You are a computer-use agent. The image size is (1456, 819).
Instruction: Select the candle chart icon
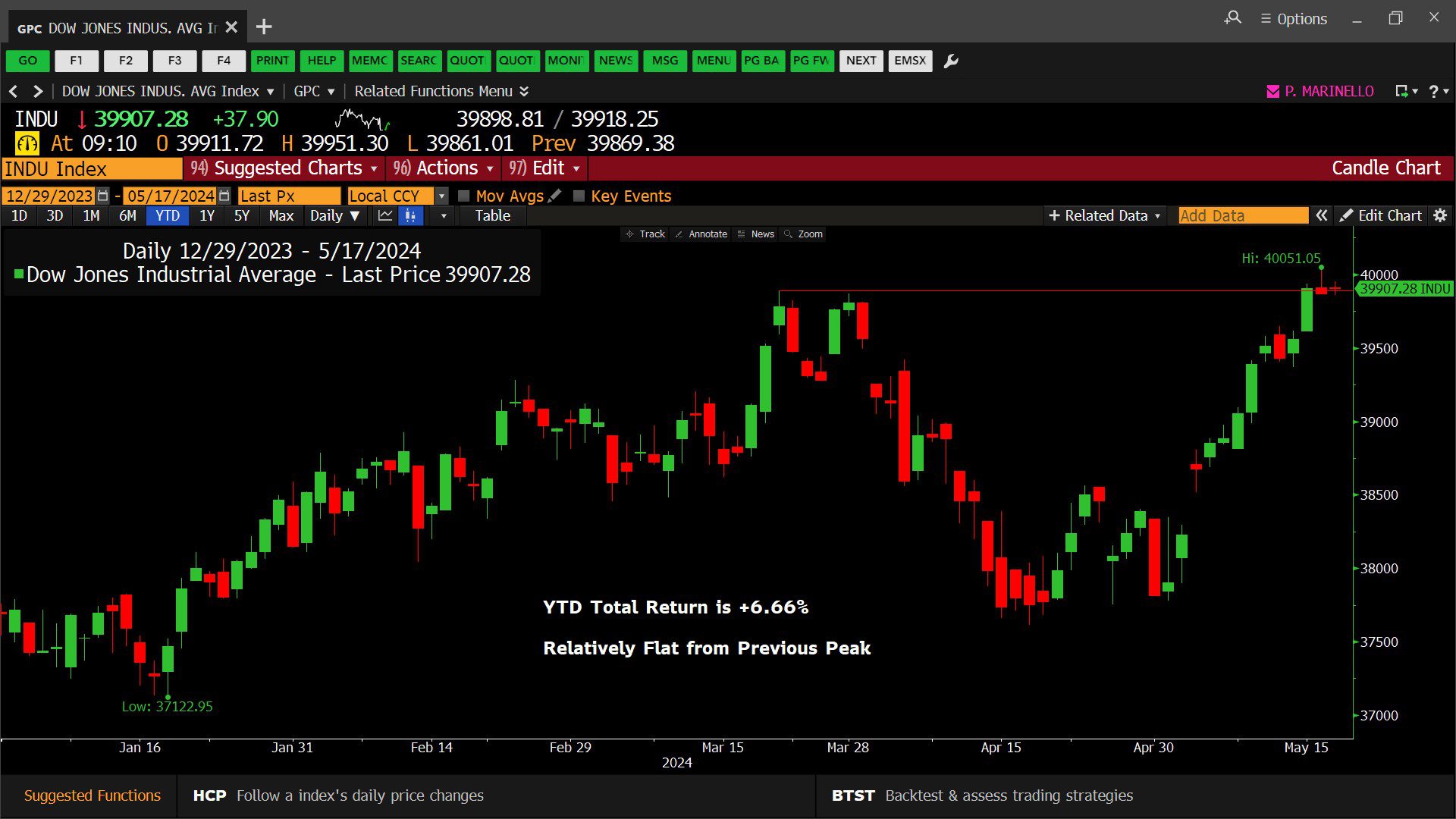tap(410, 215)
